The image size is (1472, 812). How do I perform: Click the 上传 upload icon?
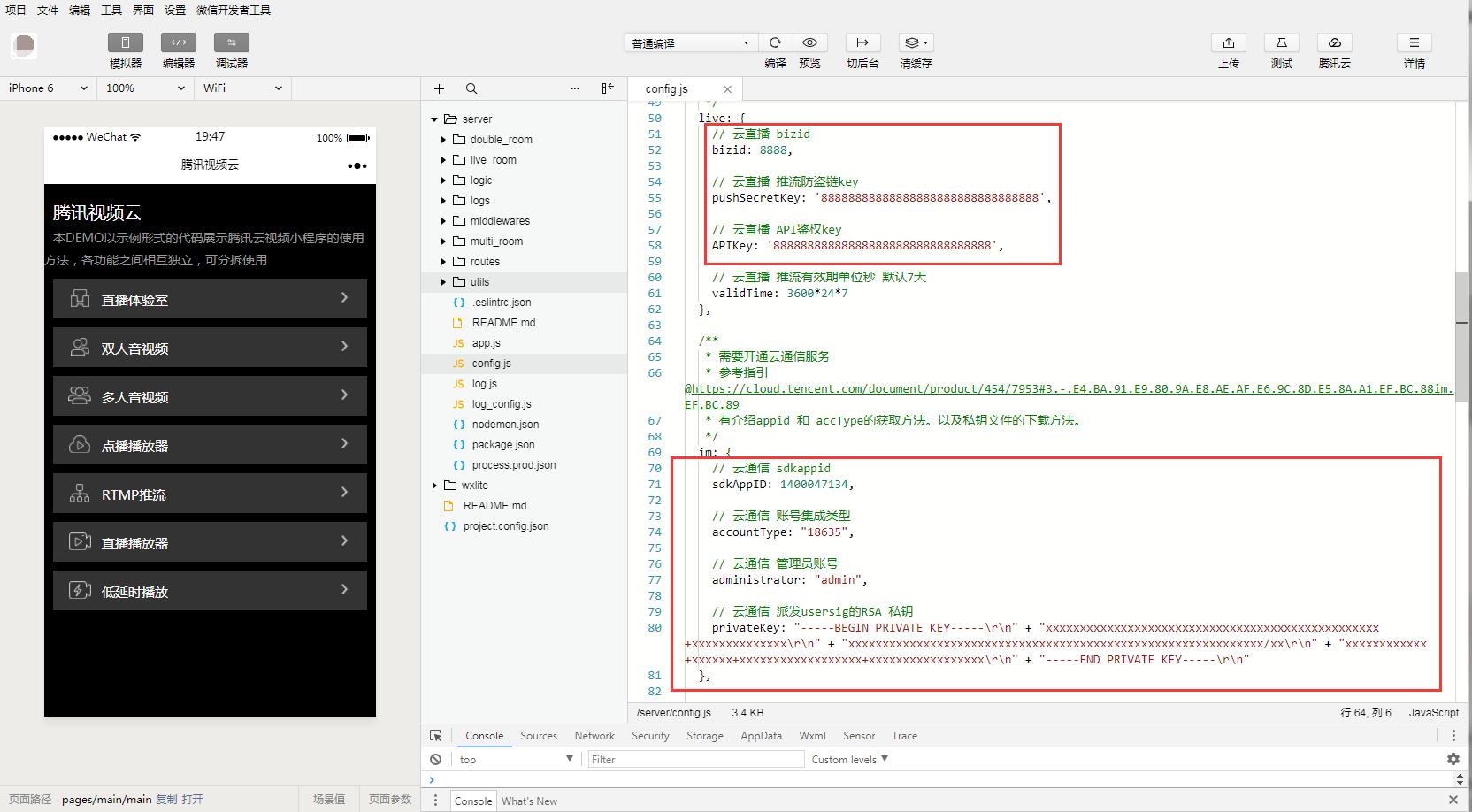1229,42
